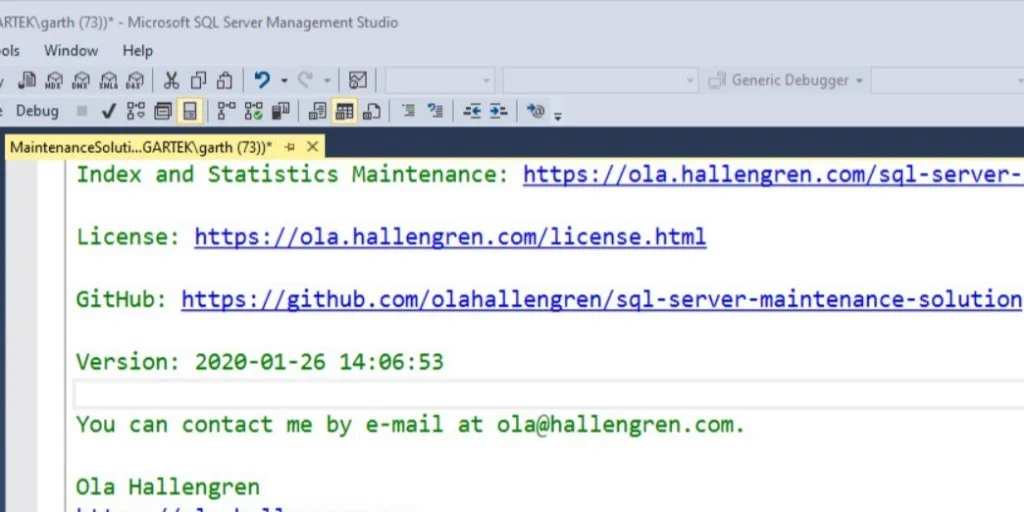This screenshot has height=512, width=1024.
Task: Switch output to Results to File
Action: click(x=371, y=111)
